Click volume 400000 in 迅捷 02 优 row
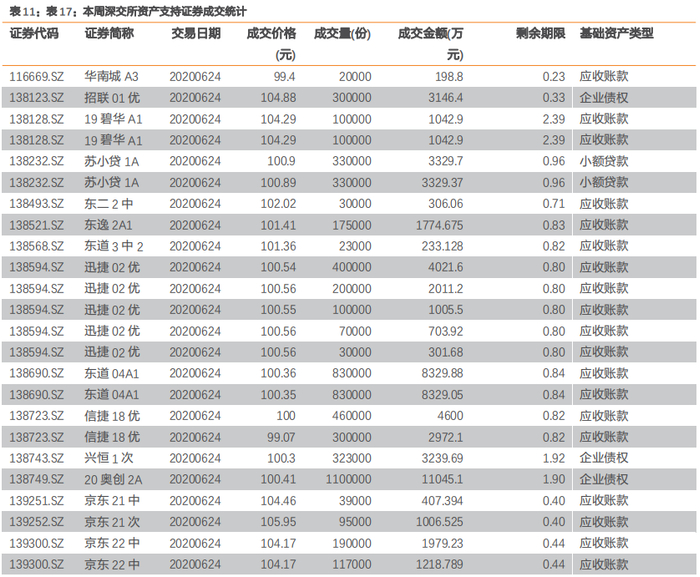The height and width of the screenshot is (577, 700). (x=351, y=267)
